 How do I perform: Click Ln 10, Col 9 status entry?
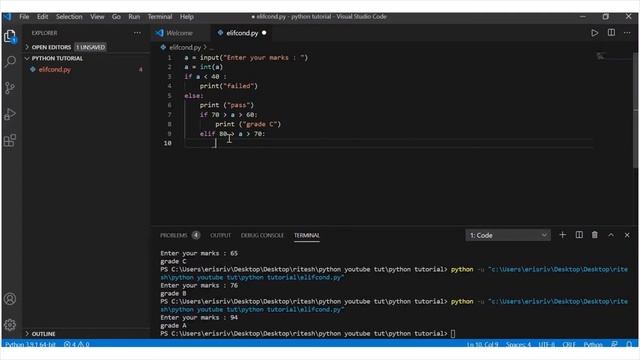(x=482, y=344)
